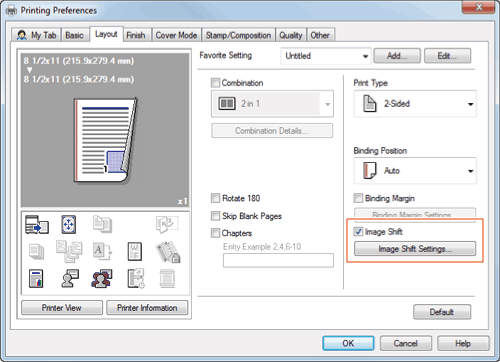Confirm with the OK button
The height and width of the screenshot is (362, 500).
pyautogui.click(x=348, y=343)
